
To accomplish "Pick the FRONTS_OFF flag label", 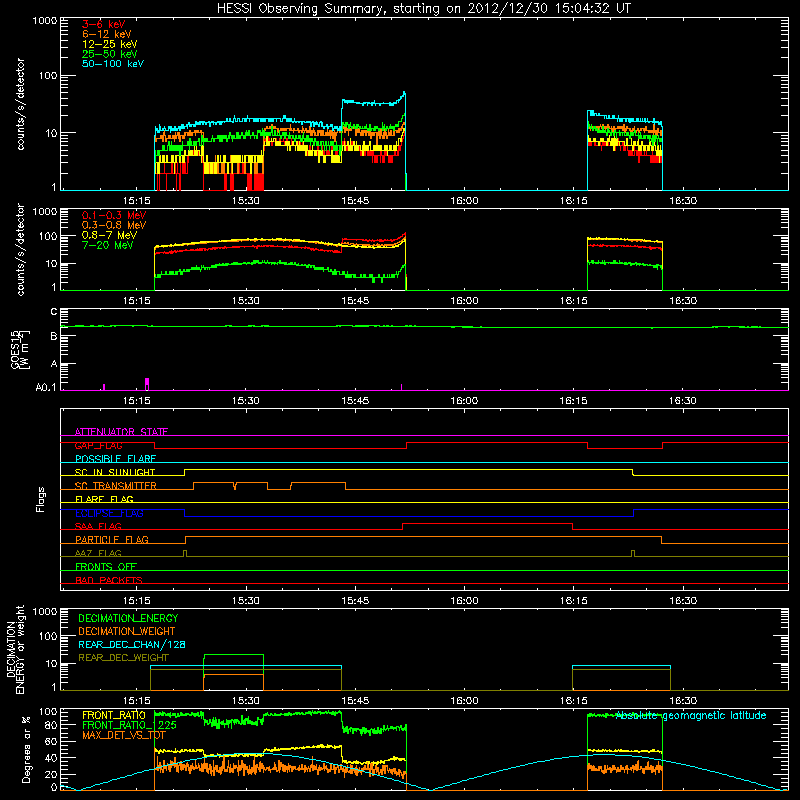I will [106, 567].
